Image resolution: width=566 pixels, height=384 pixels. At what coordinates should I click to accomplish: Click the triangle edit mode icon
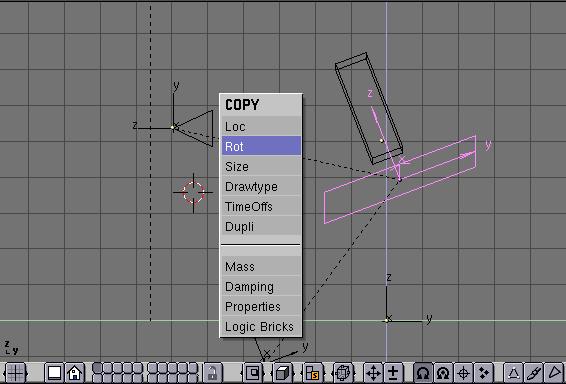(x=513, y=373)
